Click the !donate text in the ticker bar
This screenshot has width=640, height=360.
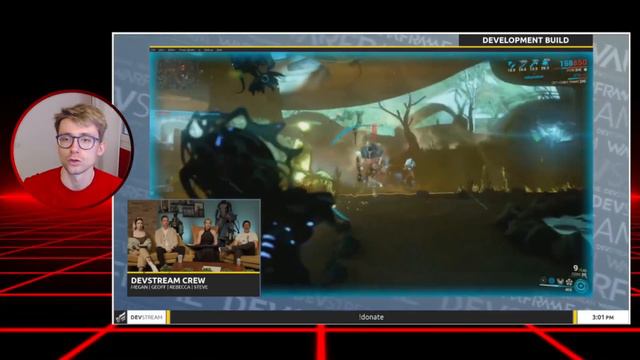click(x=371, y=317)
